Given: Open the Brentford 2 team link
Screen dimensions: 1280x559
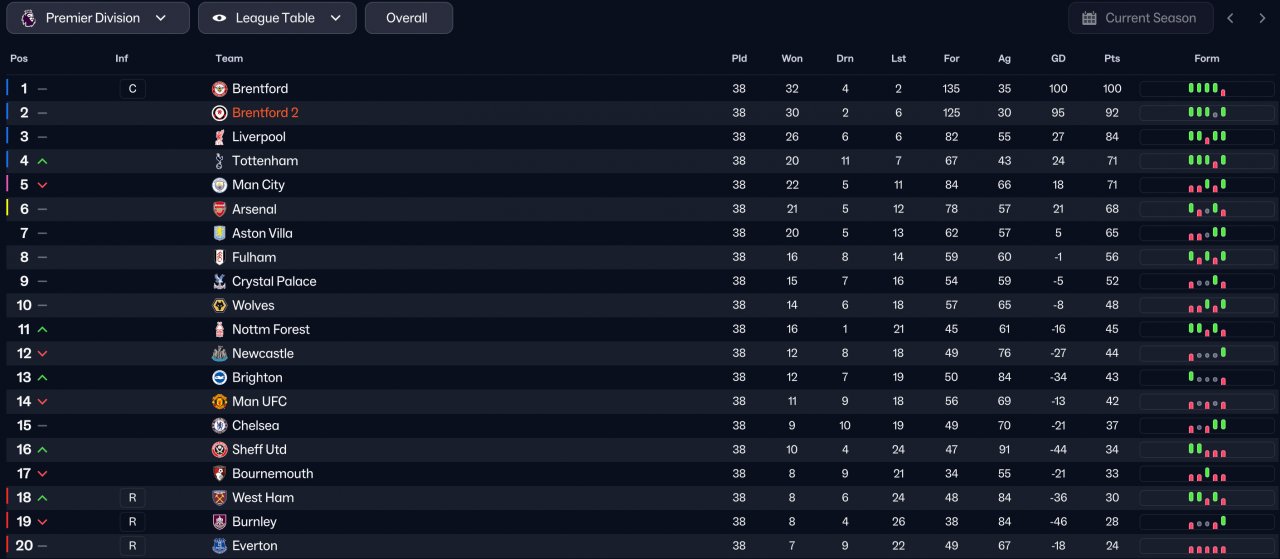Looking at the screenshot, I should tap(265, 113).
